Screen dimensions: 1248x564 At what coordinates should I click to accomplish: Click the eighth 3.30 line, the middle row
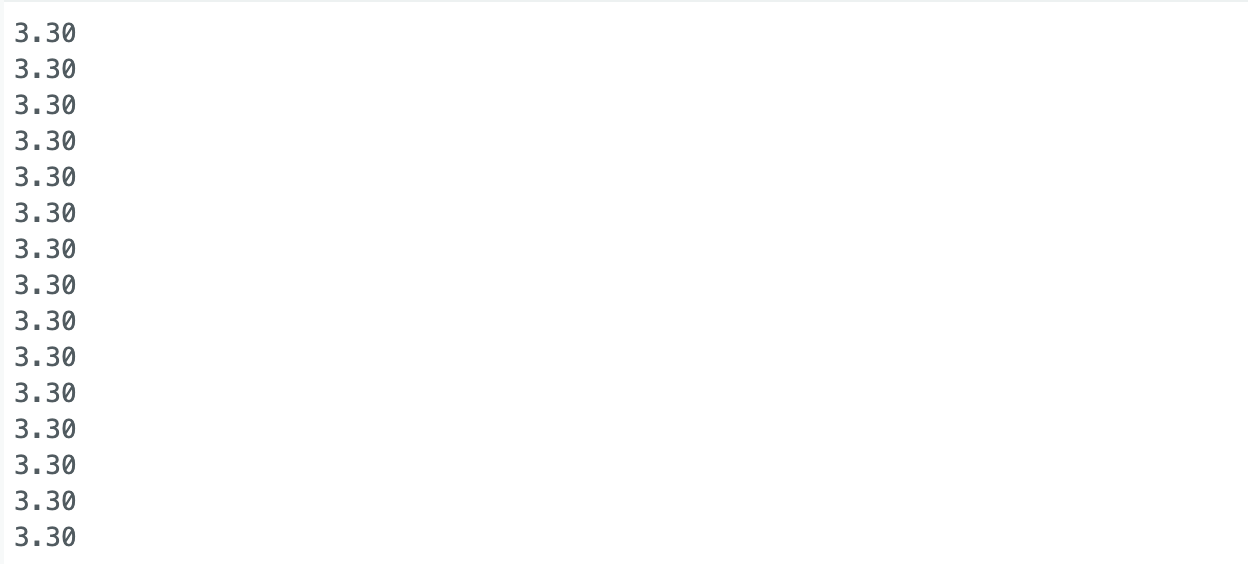45,285
